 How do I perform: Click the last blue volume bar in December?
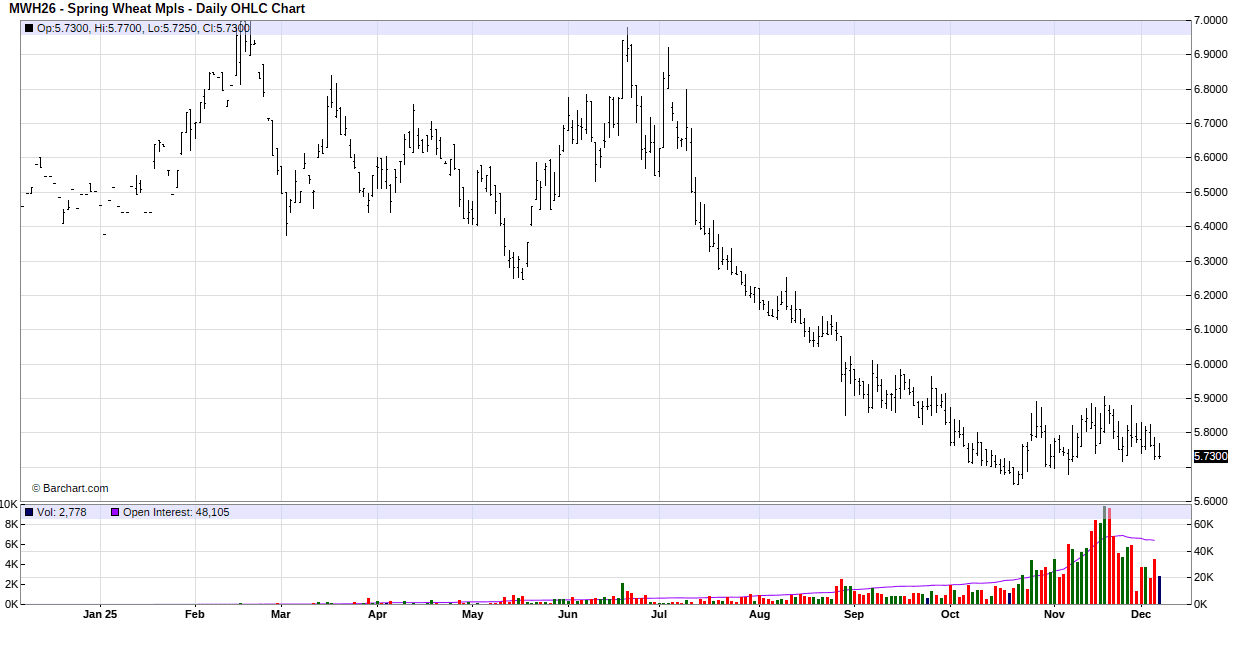coord(1159,590)
